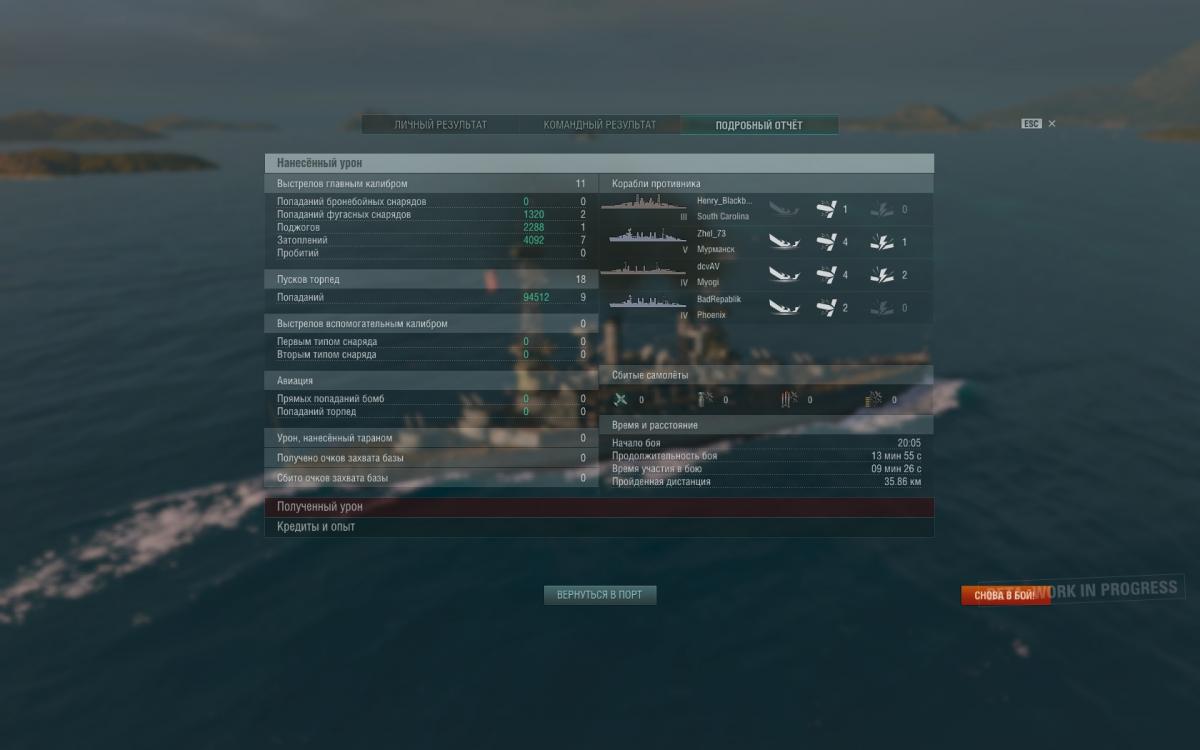Click the sunk ship icon for Zhel_73 Мурманск
Viewport: 1200px width, 750px height.
[783, 242]
